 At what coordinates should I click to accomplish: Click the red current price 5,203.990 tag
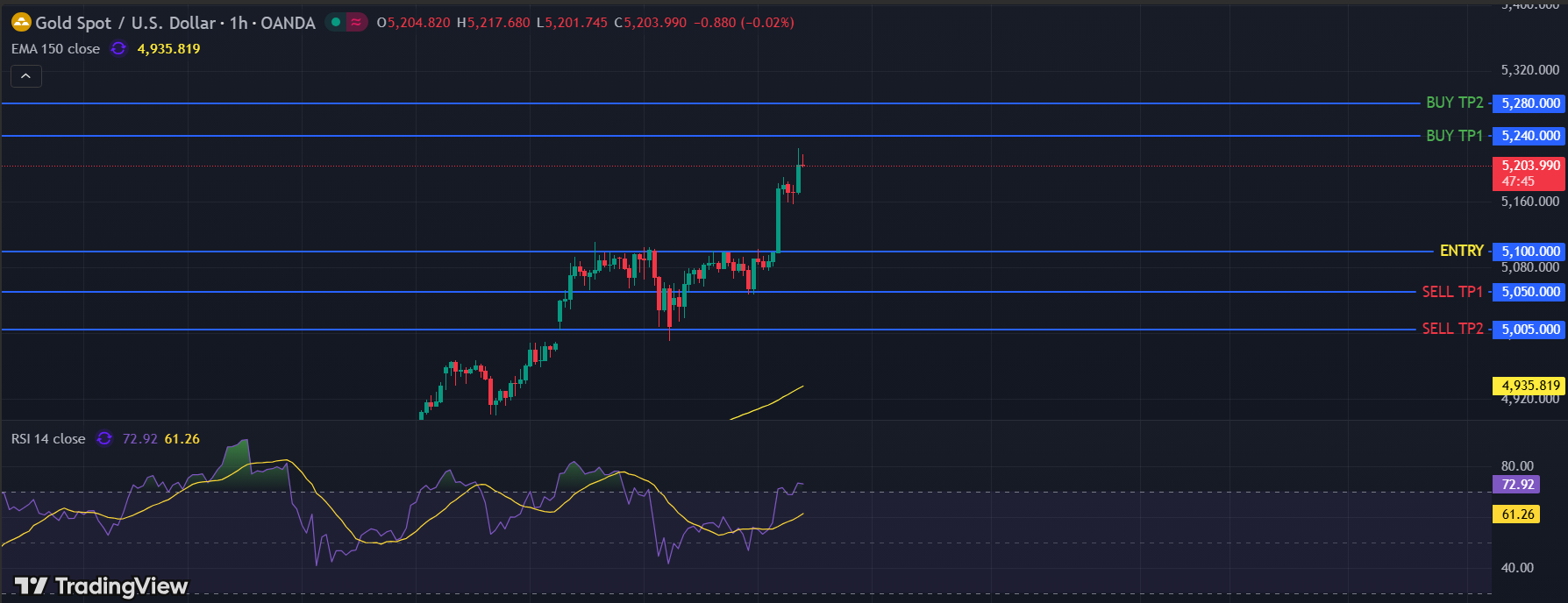pyautogui.click(x=1529, y=173)
